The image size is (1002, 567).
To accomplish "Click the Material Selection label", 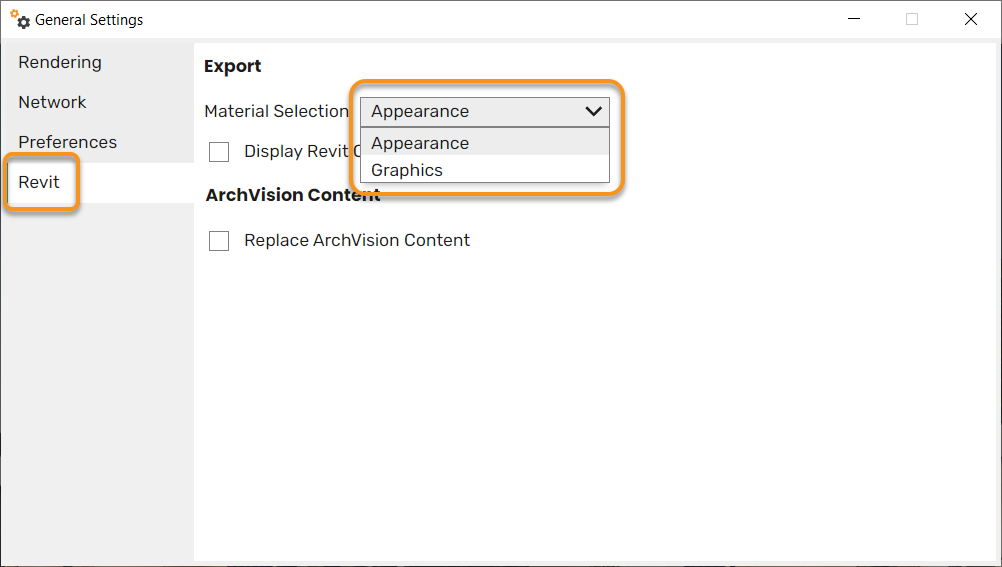I will [276, 111].
